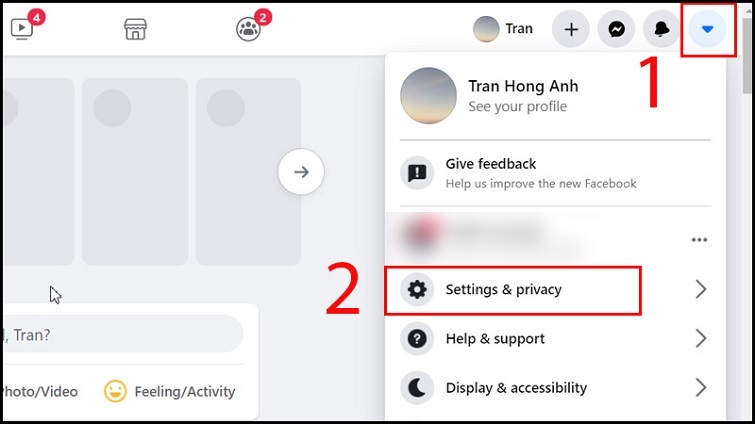755x424 pixels.
Task: Open the Groups icon with badge
Action: [x=248, y=29]
